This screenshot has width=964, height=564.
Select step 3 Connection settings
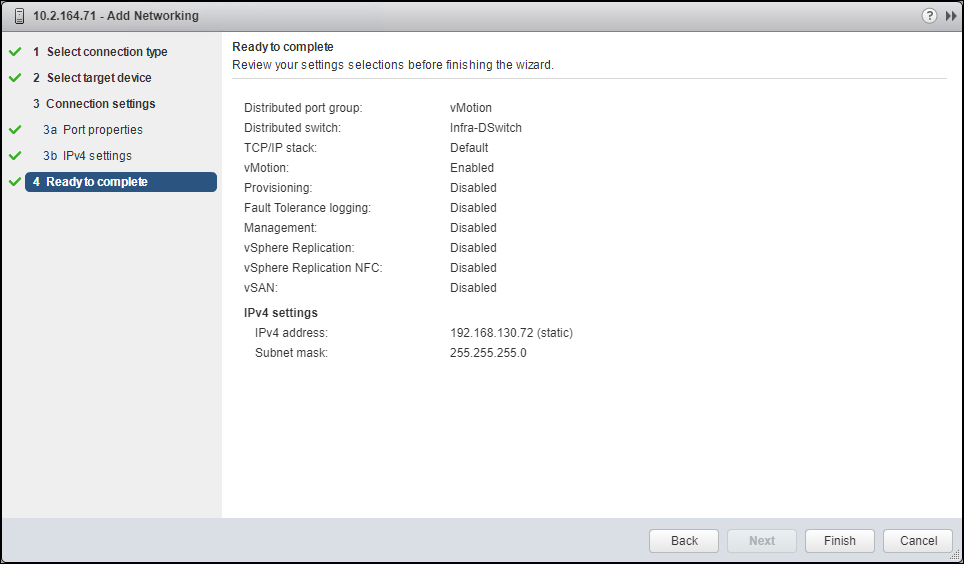point(100,104)
